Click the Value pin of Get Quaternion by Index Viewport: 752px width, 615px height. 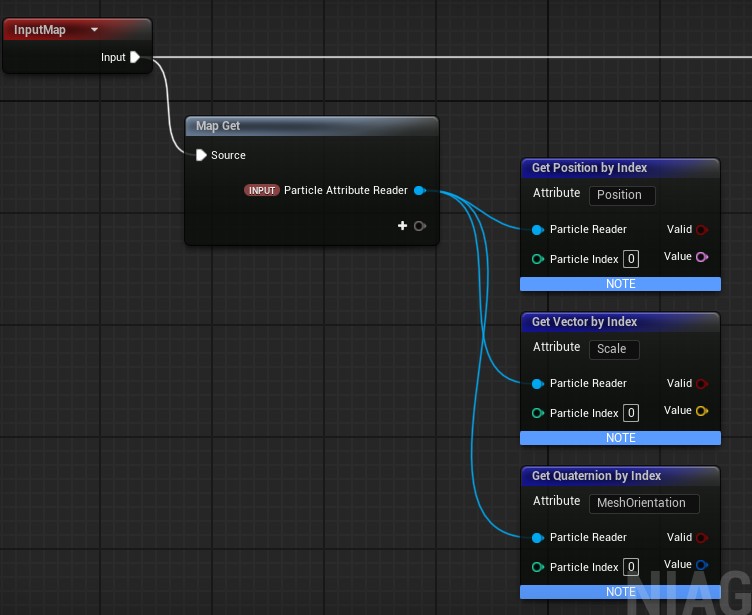pos(702,565)
